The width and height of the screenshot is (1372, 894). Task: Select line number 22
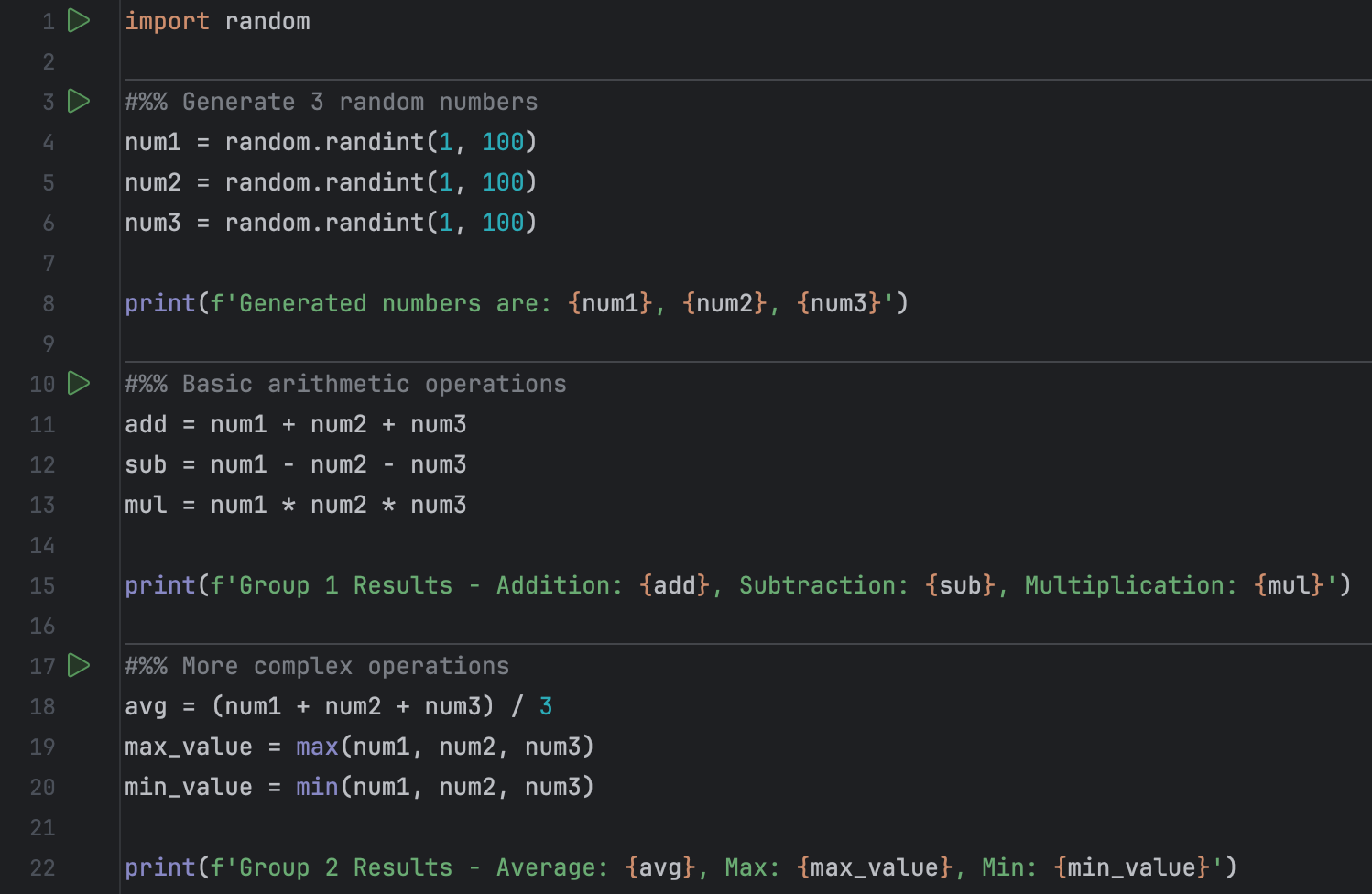point(41,867)
